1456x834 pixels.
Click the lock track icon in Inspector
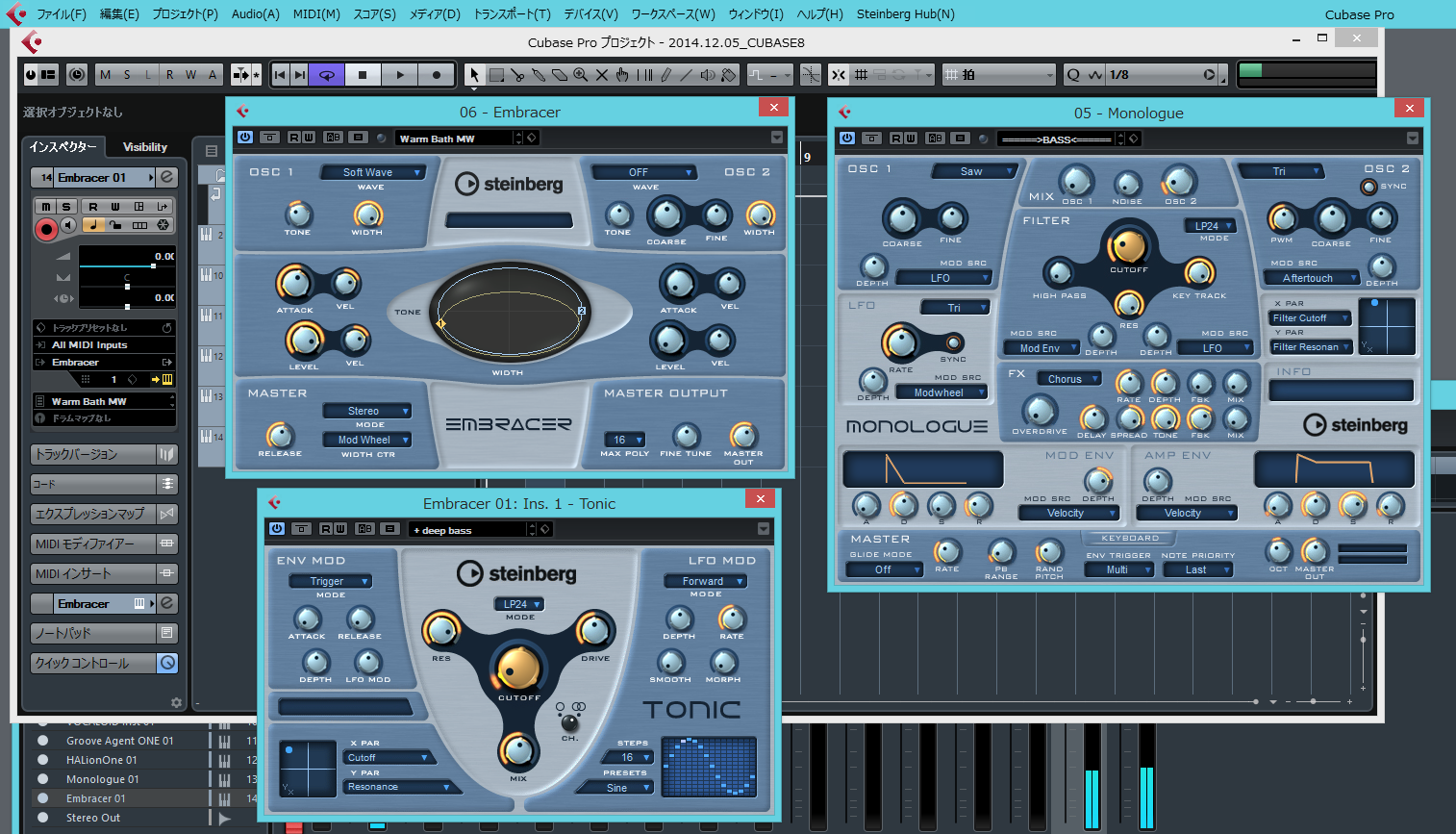coord(115,225)
